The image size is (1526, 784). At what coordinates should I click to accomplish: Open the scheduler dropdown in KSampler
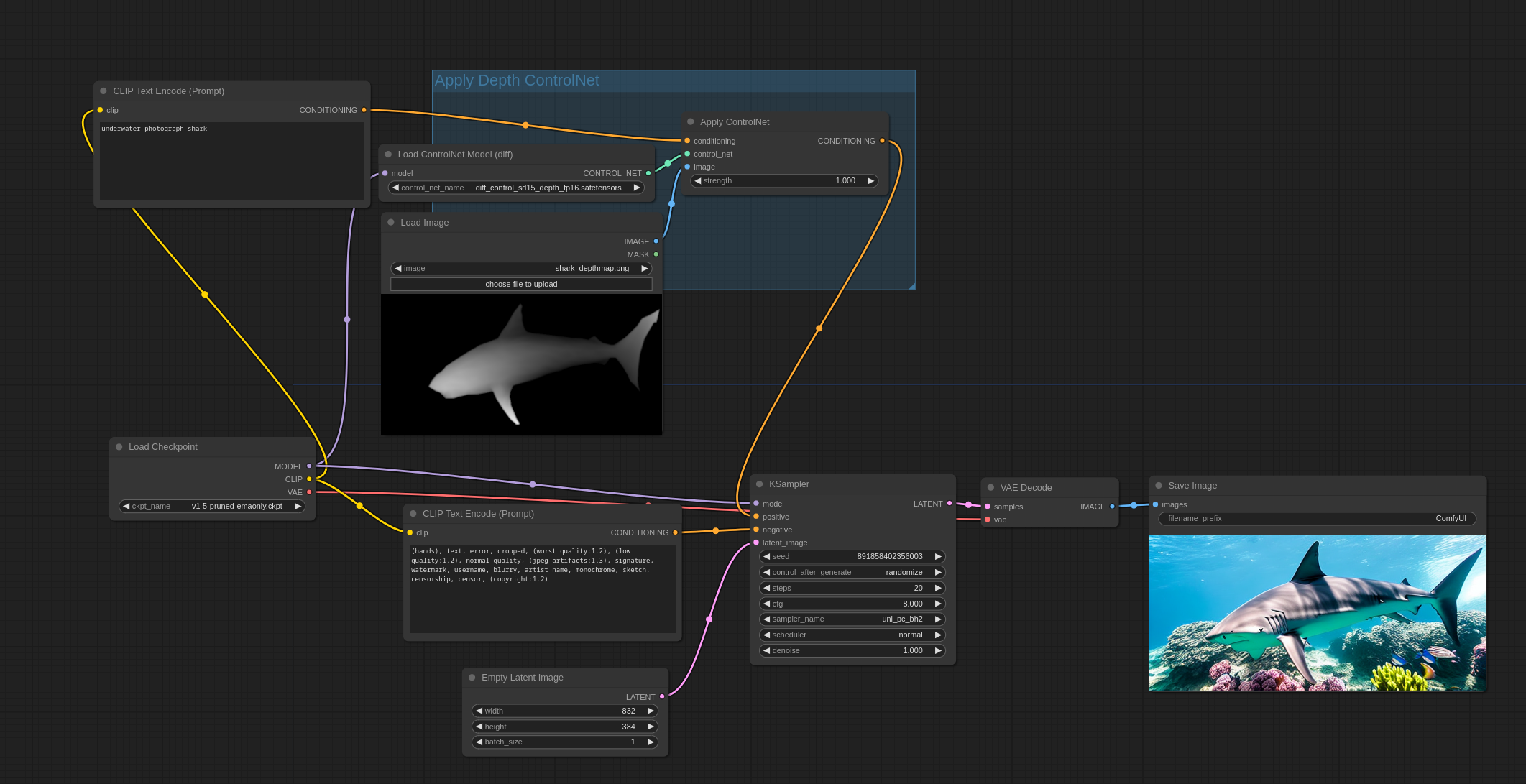[x=850, y=634]
